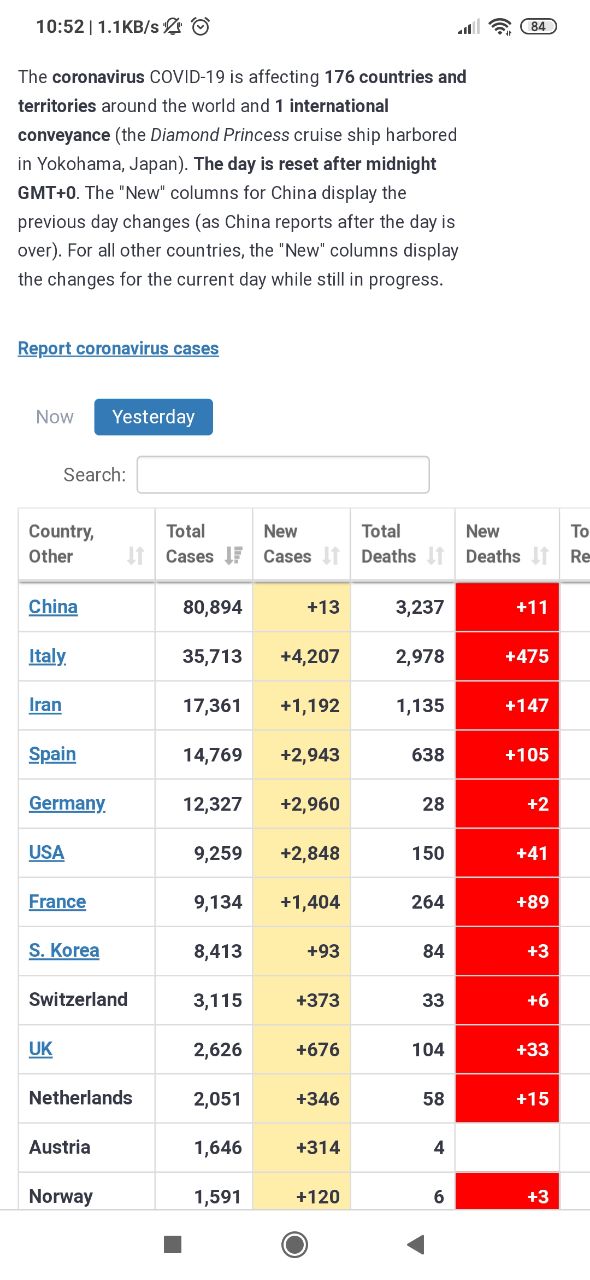The image size is (590, 1280).
Task: Sort table by New Cases column
Action: 301,544
